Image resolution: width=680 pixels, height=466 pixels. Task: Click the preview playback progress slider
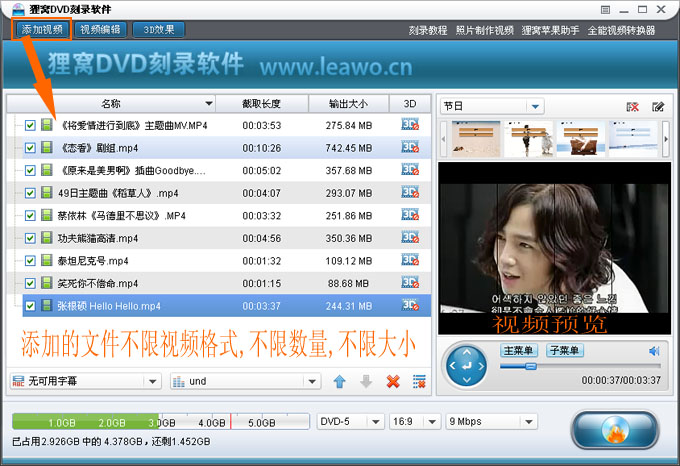coord(580,366)
